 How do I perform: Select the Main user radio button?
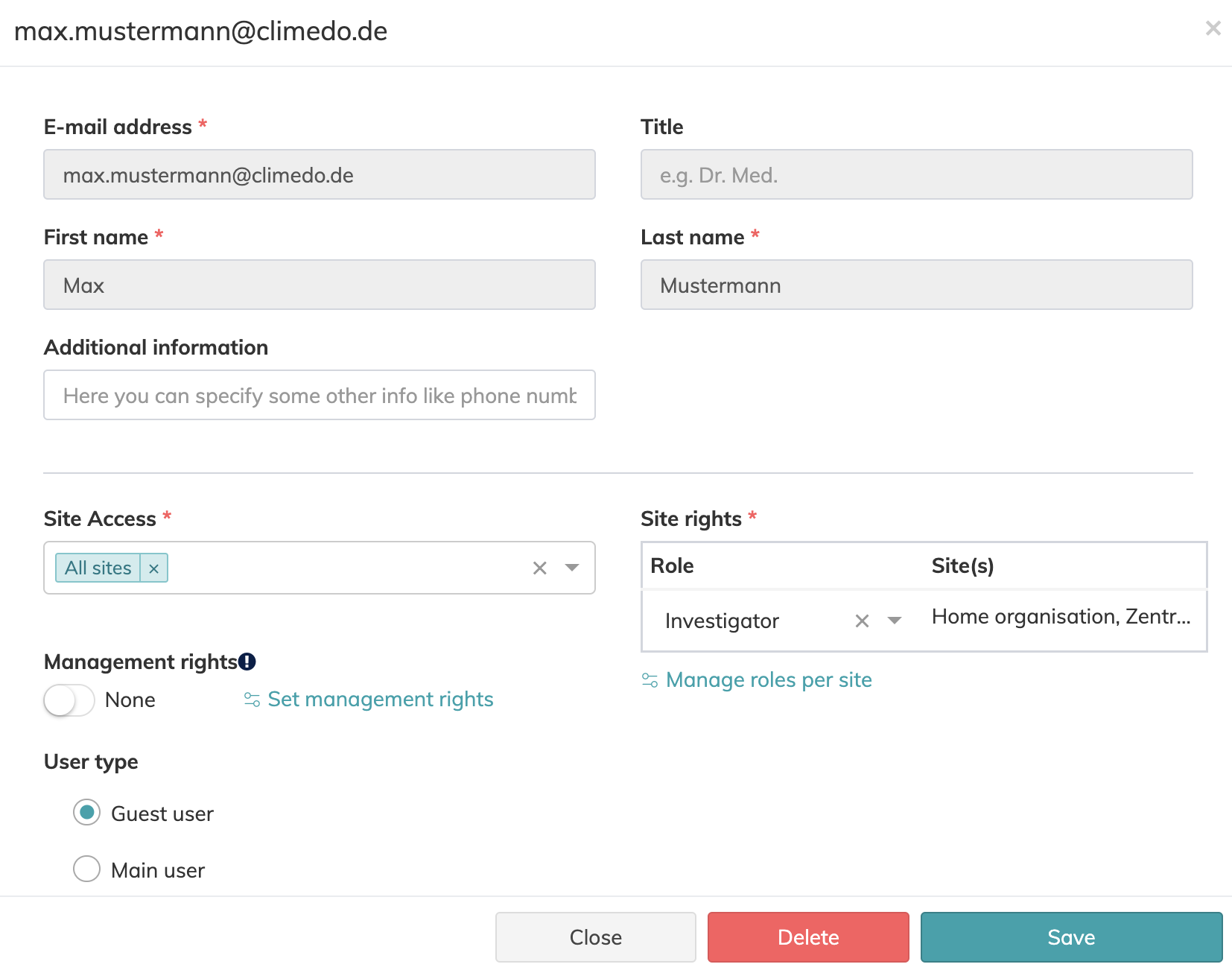[x=87, y=869]
